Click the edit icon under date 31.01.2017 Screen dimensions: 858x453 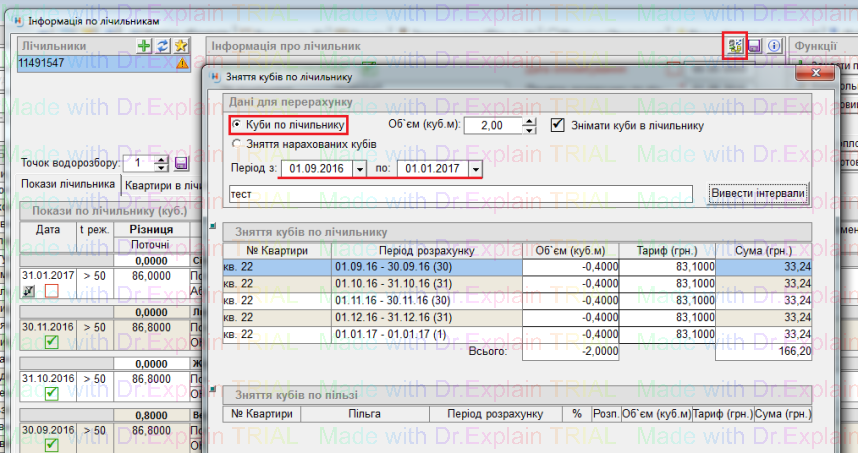pyautogui.click(x=31, y=290)
